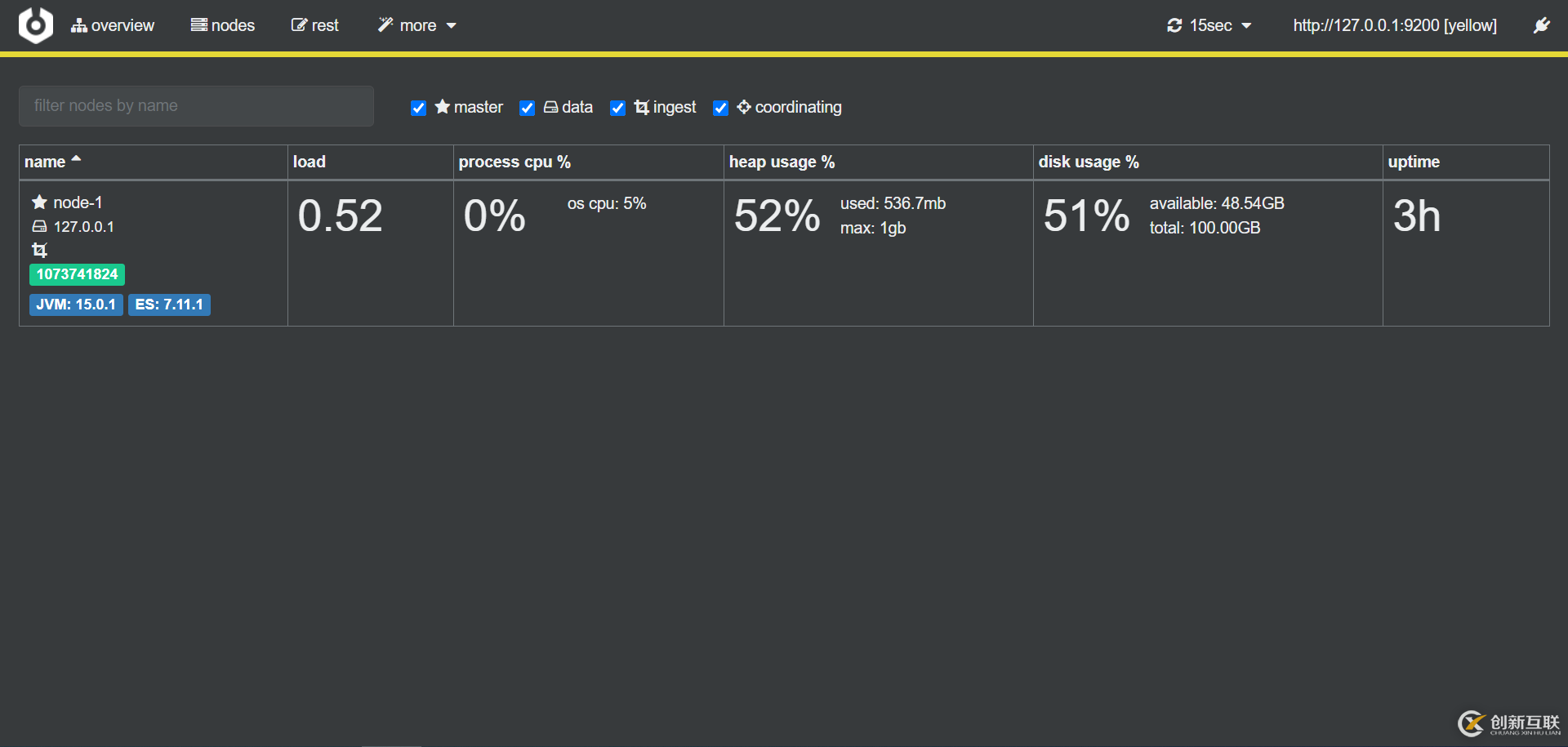1568x747 pixels.
Task: Click the total: 100.00GB text
Action: click(x=1205, y=228)
